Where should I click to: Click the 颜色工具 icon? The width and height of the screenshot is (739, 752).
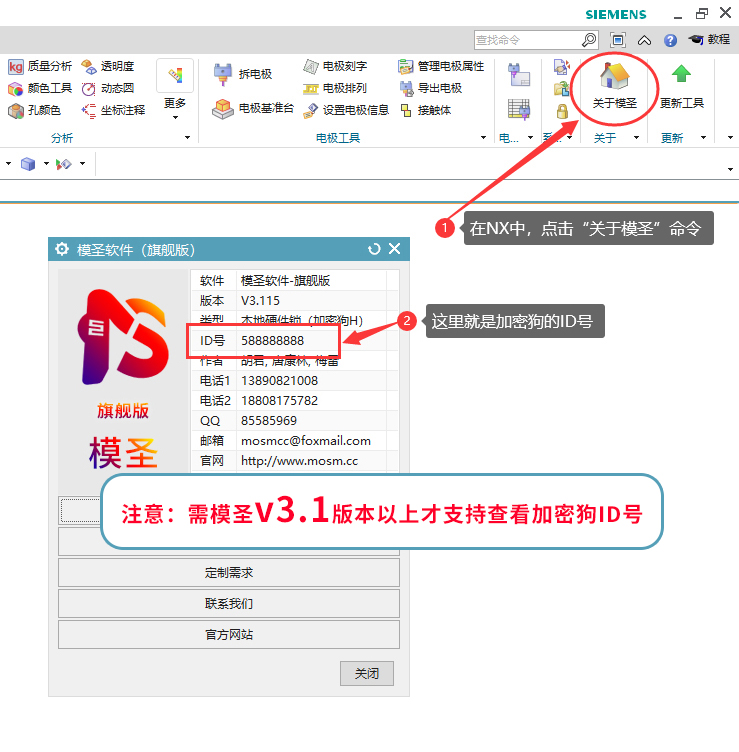(x=40, y=88)
